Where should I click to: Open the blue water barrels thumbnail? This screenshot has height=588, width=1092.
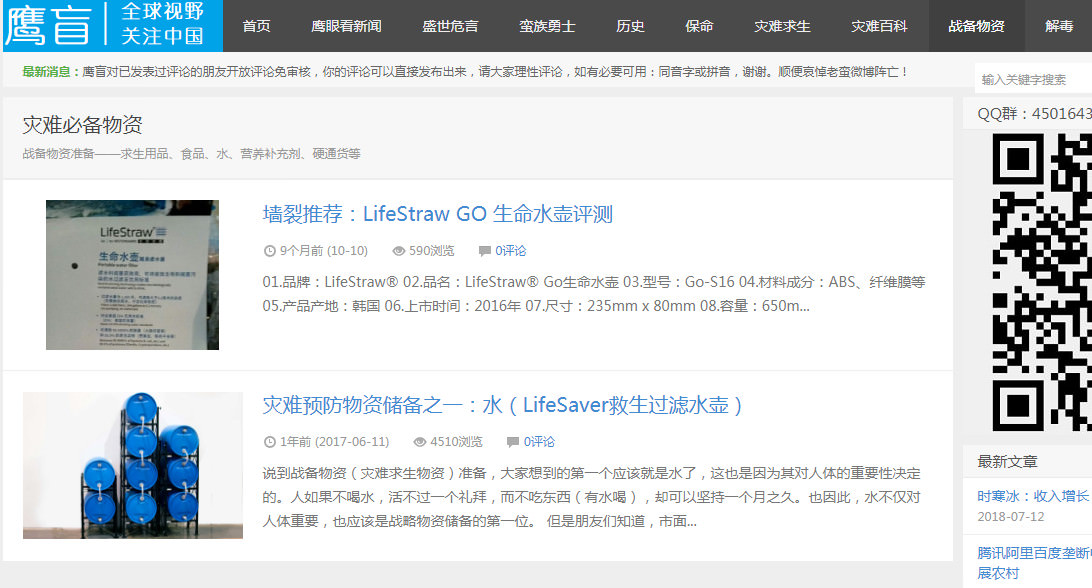pos(132,465)
